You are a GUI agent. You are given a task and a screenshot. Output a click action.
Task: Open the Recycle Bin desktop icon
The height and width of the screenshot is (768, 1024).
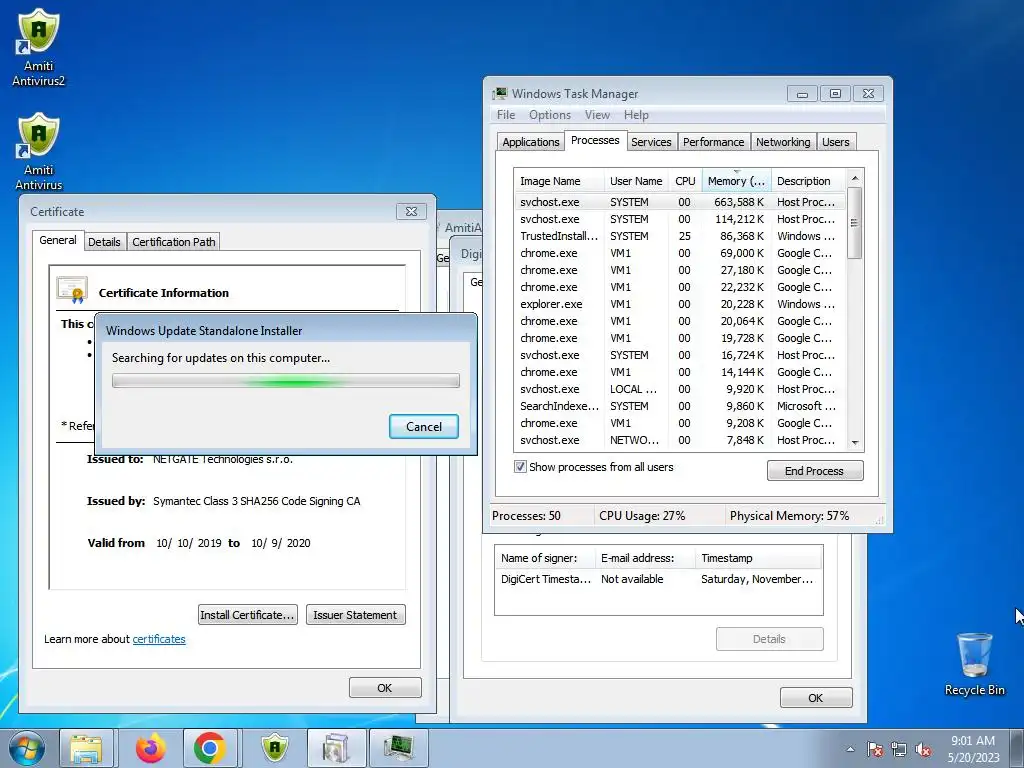click(974, 664)
